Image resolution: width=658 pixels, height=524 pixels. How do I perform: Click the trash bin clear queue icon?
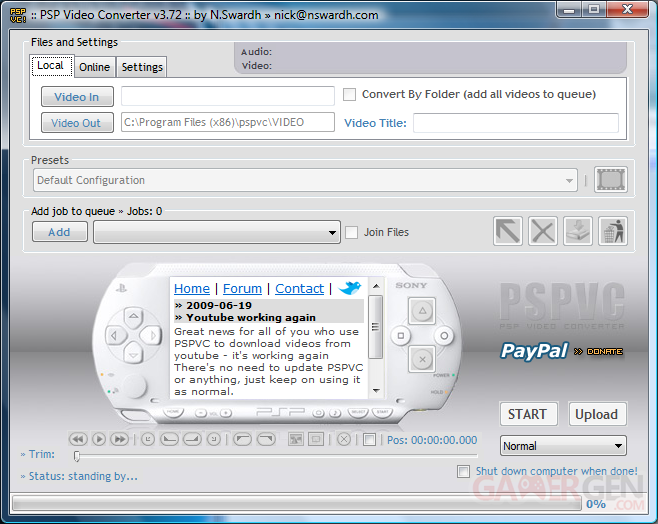pos(613,231)
